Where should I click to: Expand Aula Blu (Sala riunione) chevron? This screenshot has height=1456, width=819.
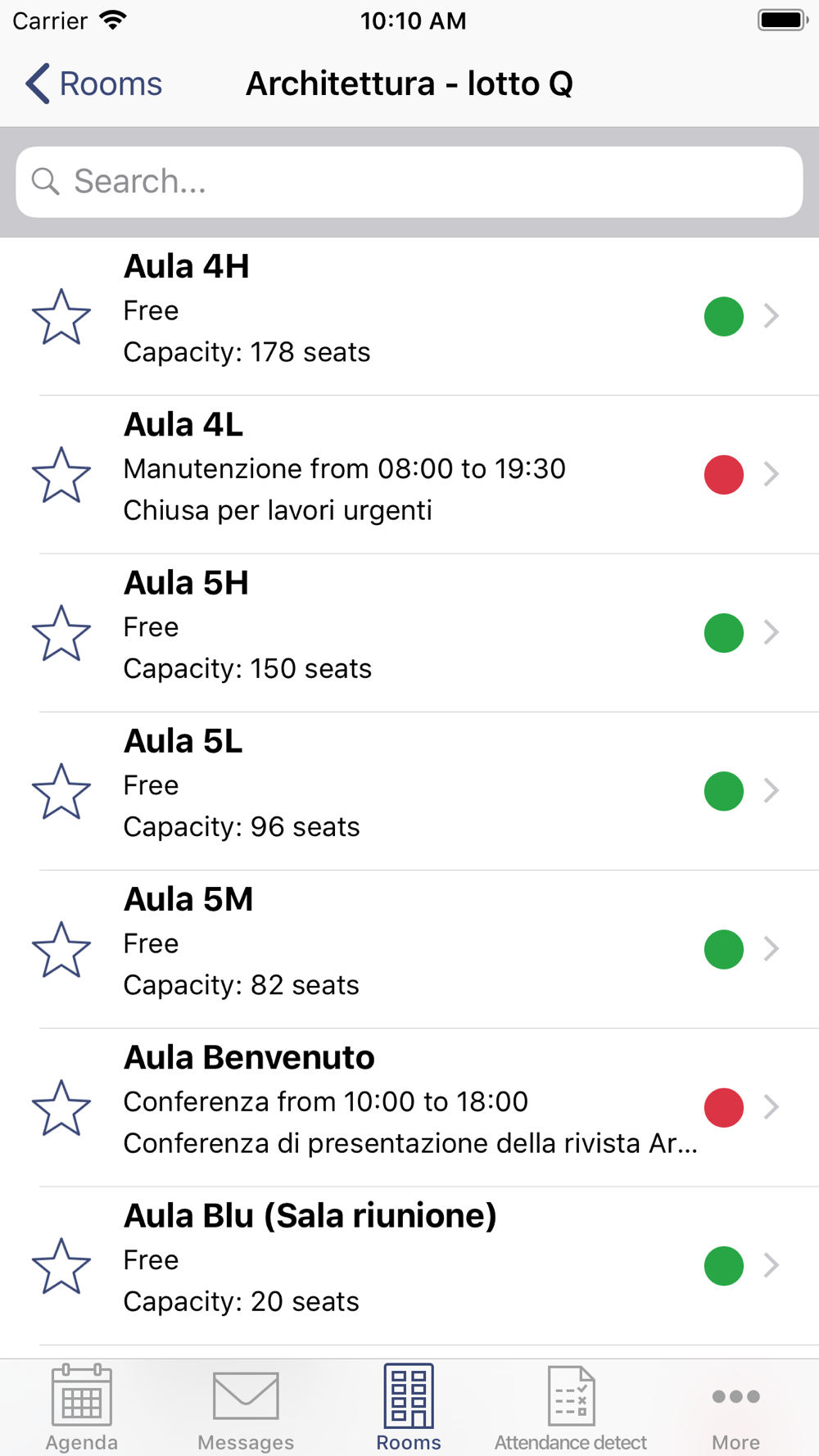click(771, 1265)
